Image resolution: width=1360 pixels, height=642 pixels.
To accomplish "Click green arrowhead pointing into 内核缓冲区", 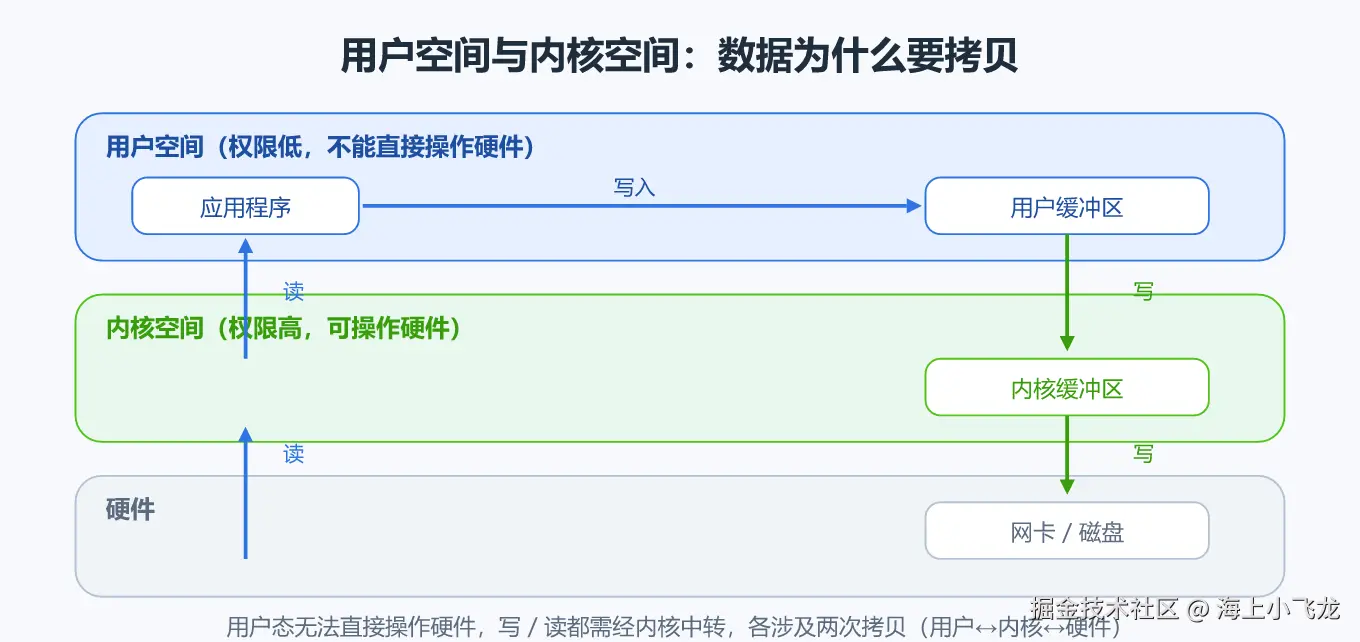I will (x=1067, y=343).
